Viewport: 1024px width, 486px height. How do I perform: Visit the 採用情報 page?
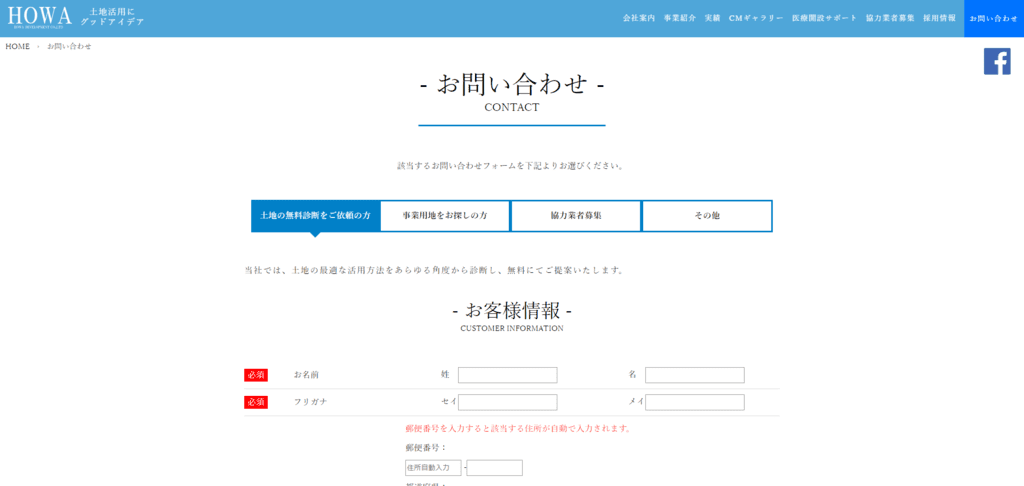point(939,18)
